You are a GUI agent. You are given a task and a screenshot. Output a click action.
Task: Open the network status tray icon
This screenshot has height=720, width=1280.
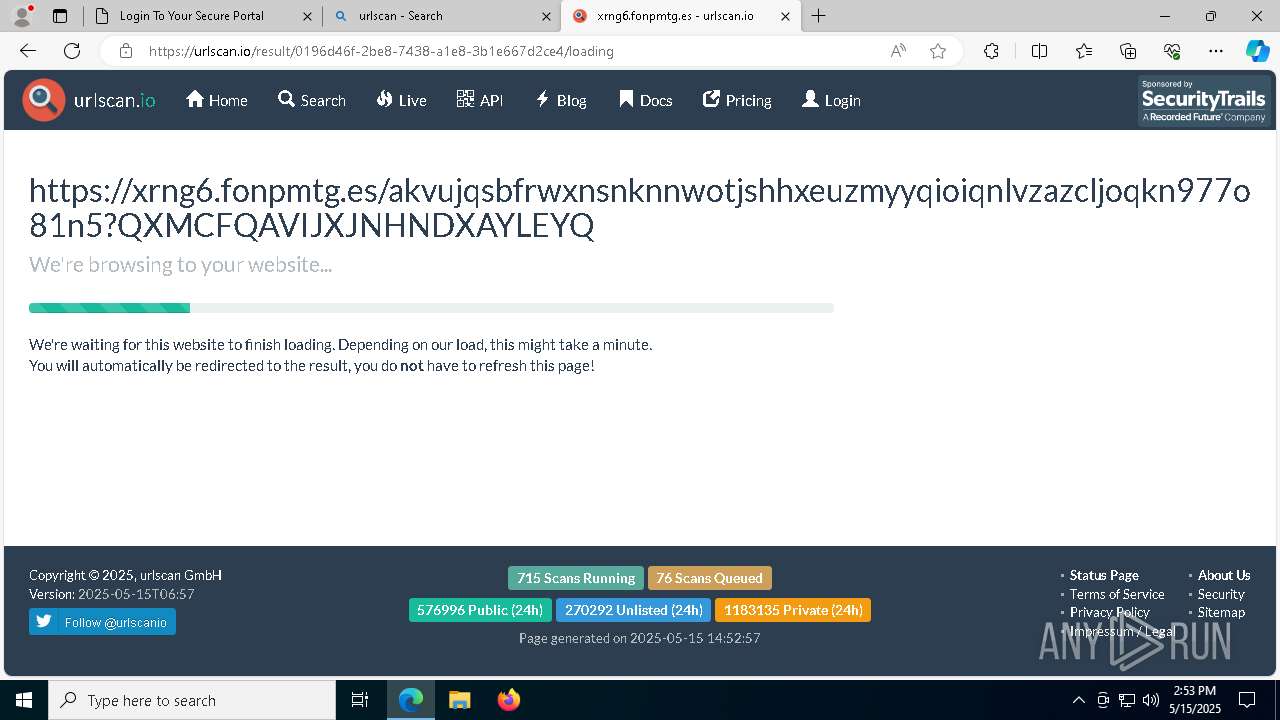click(x=1127, y=700)
